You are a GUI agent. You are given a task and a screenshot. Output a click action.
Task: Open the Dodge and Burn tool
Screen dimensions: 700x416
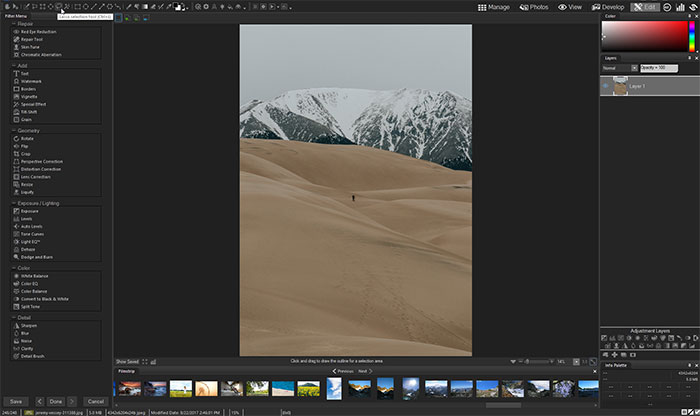[33, 257]
